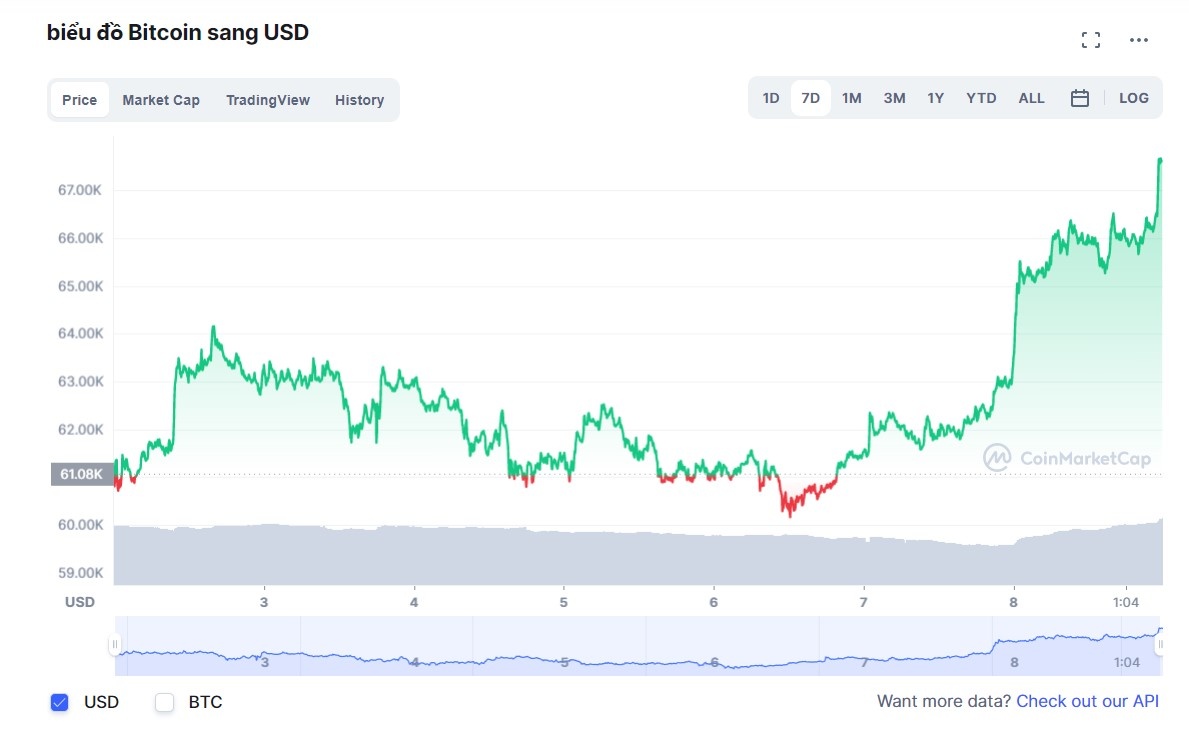Select the 1Y time range option
The image size is (1189, 745).
point(935,97)
